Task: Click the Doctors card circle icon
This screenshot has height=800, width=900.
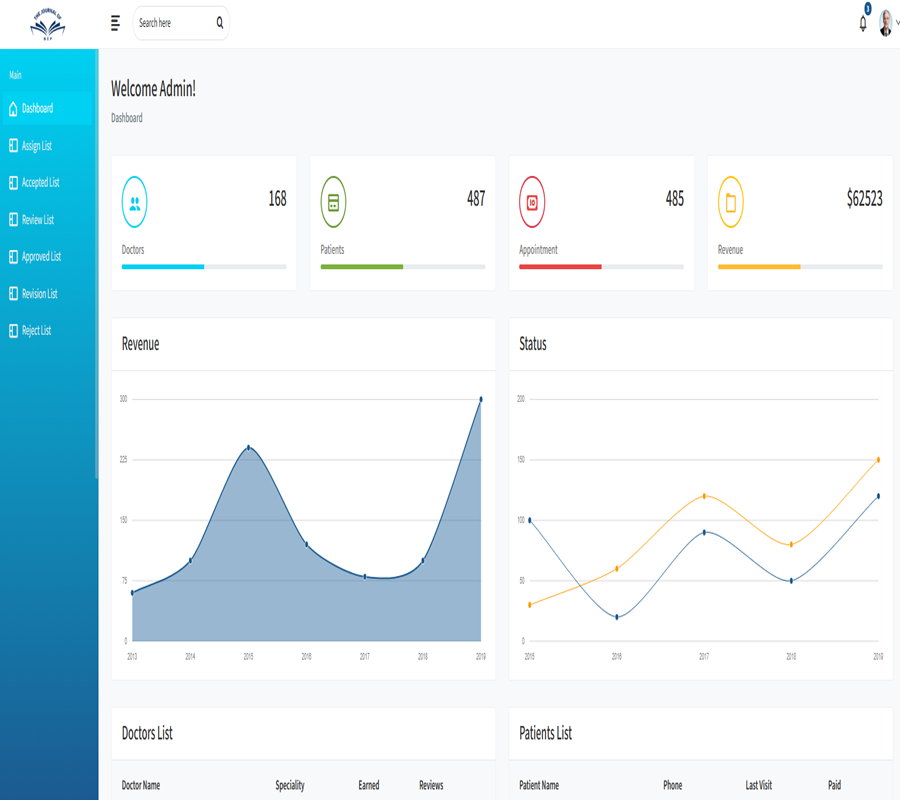Action: pyautogui.click(x=134, y=202)
